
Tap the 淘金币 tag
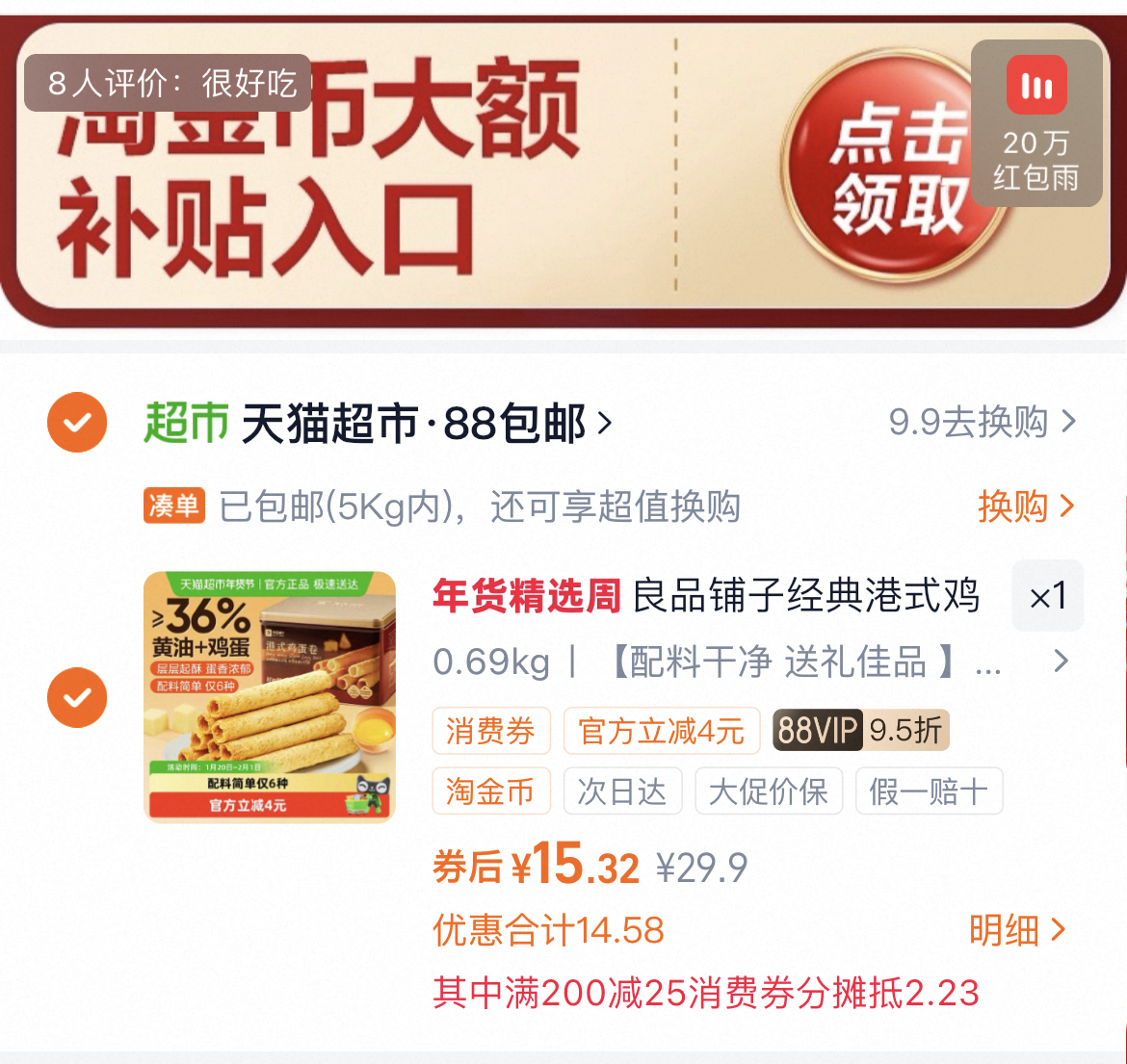click(491, 791)
